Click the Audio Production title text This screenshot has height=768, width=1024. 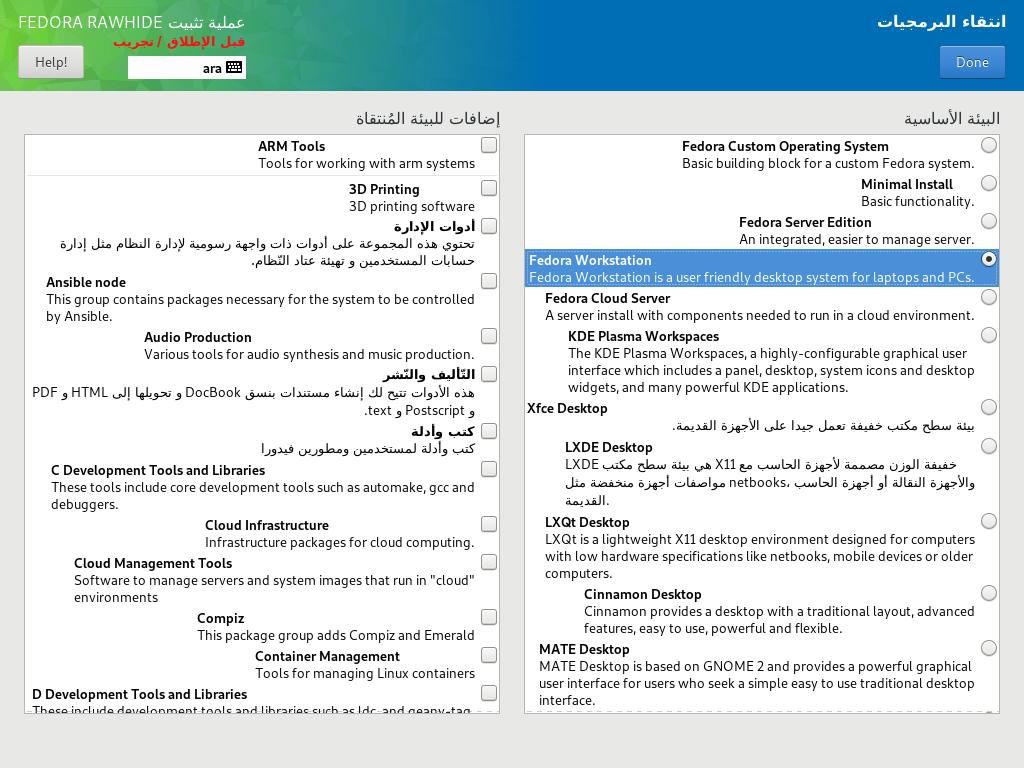[x=198, y=337]
